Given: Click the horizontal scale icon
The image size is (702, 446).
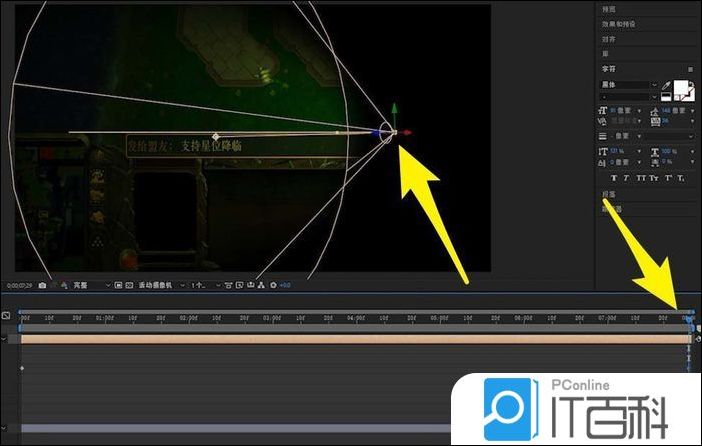Looking at the screenshot, I should pos(655,151).
